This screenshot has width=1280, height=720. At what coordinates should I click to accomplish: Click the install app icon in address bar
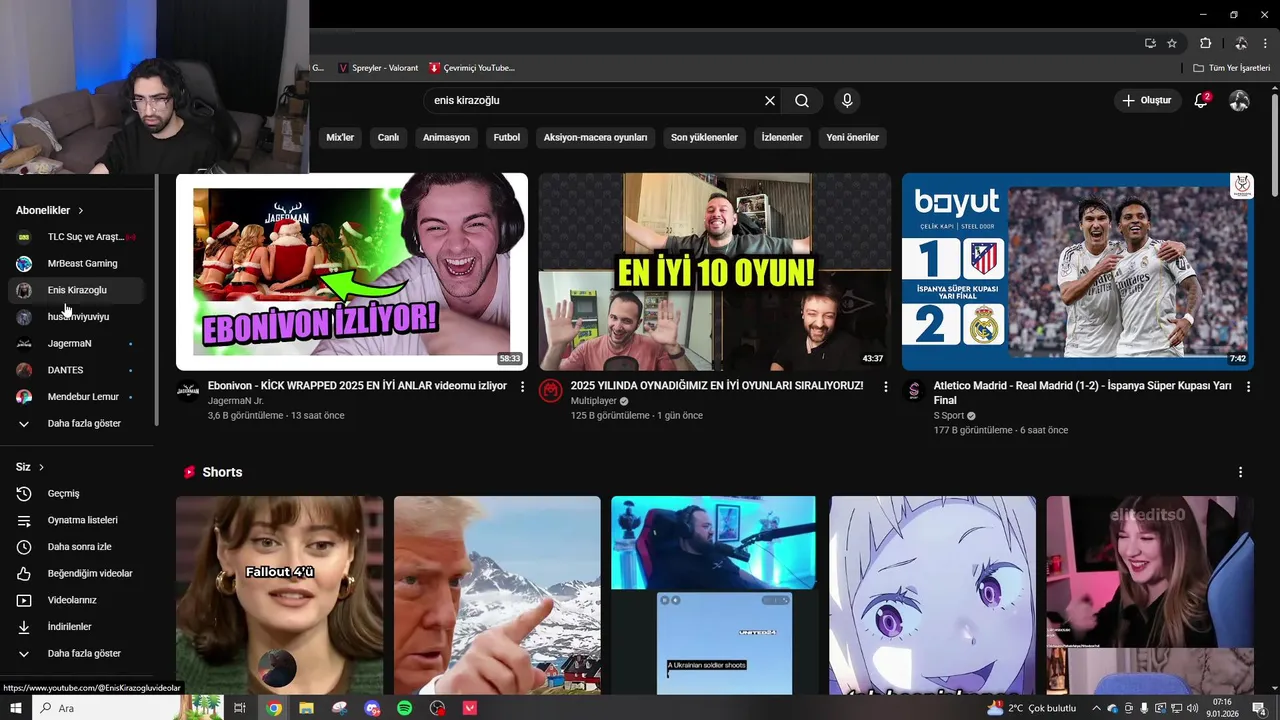click(x=1150, y=43)
